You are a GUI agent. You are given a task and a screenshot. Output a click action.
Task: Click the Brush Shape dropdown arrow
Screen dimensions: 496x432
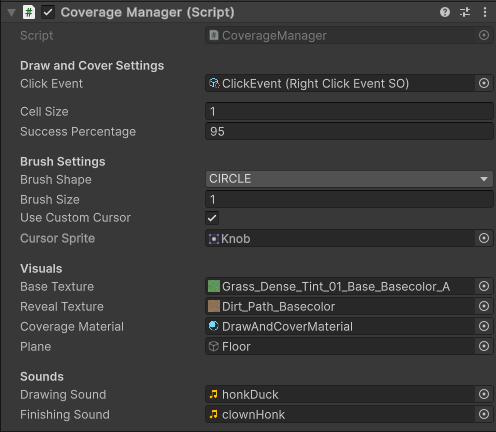484,179
